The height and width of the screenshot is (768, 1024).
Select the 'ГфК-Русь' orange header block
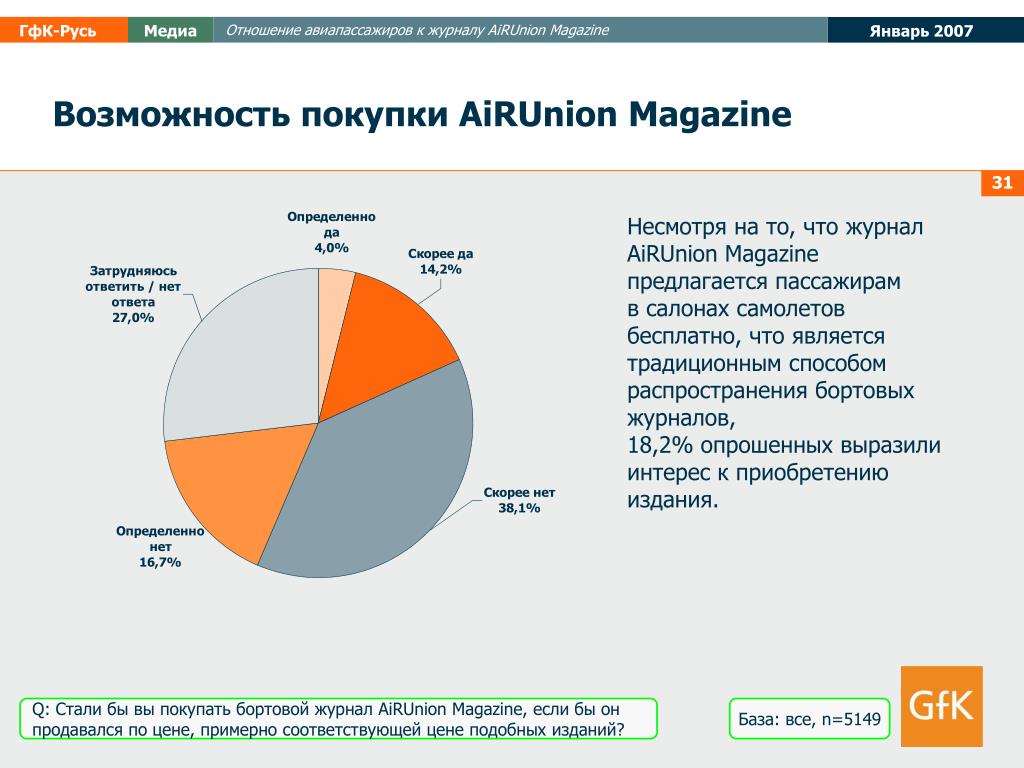point(63,30)
